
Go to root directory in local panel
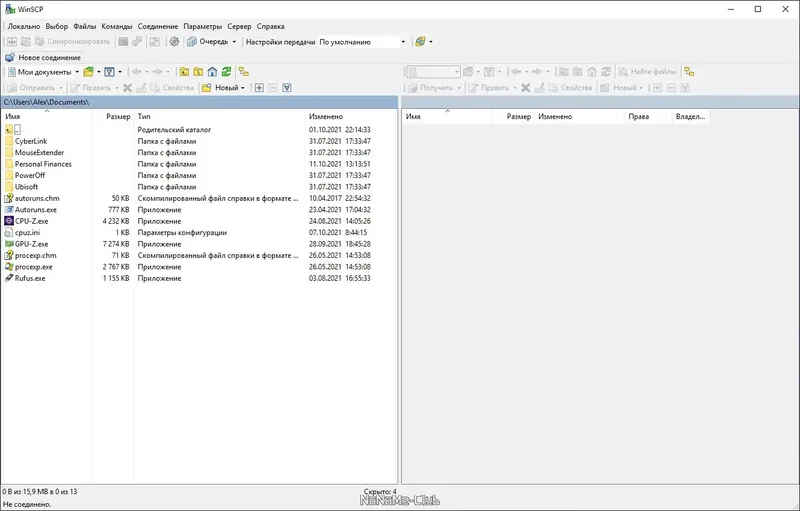click(x=198, y=72)
